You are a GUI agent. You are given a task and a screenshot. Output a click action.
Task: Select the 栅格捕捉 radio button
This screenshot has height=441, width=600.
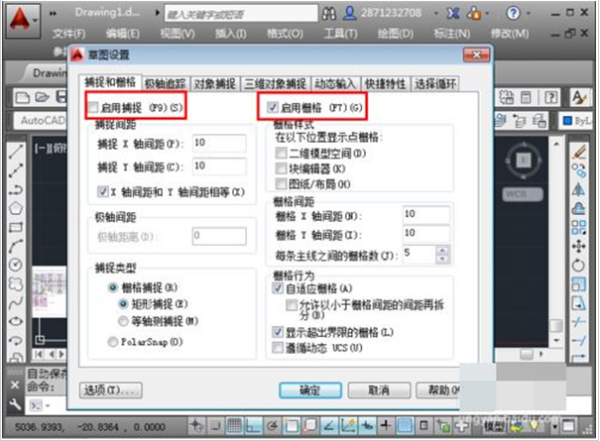(x=113, y=287)
